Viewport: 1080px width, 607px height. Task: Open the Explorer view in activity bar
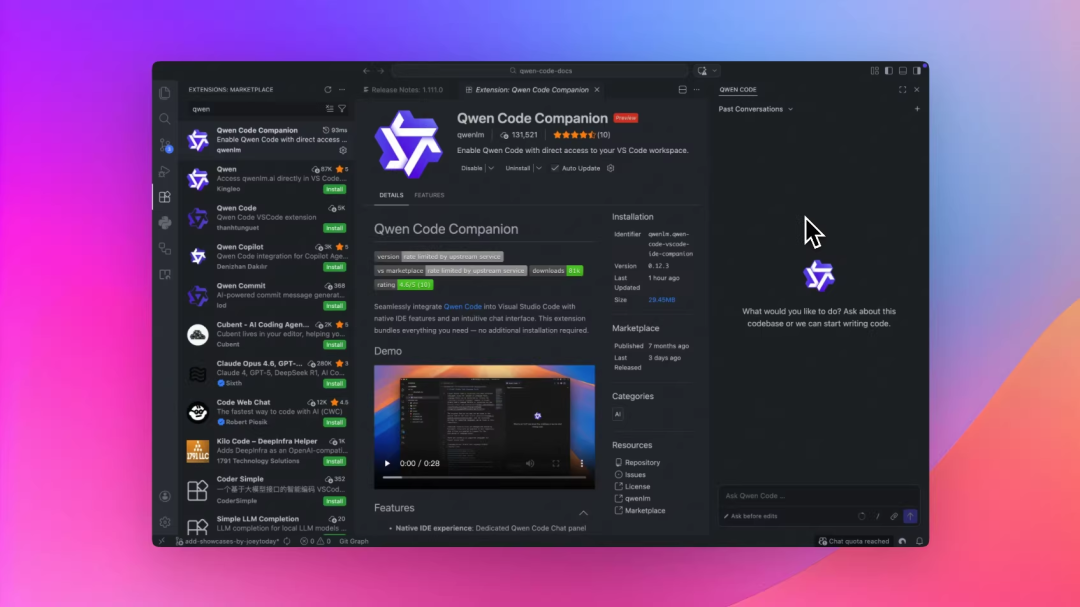(165, 93)
